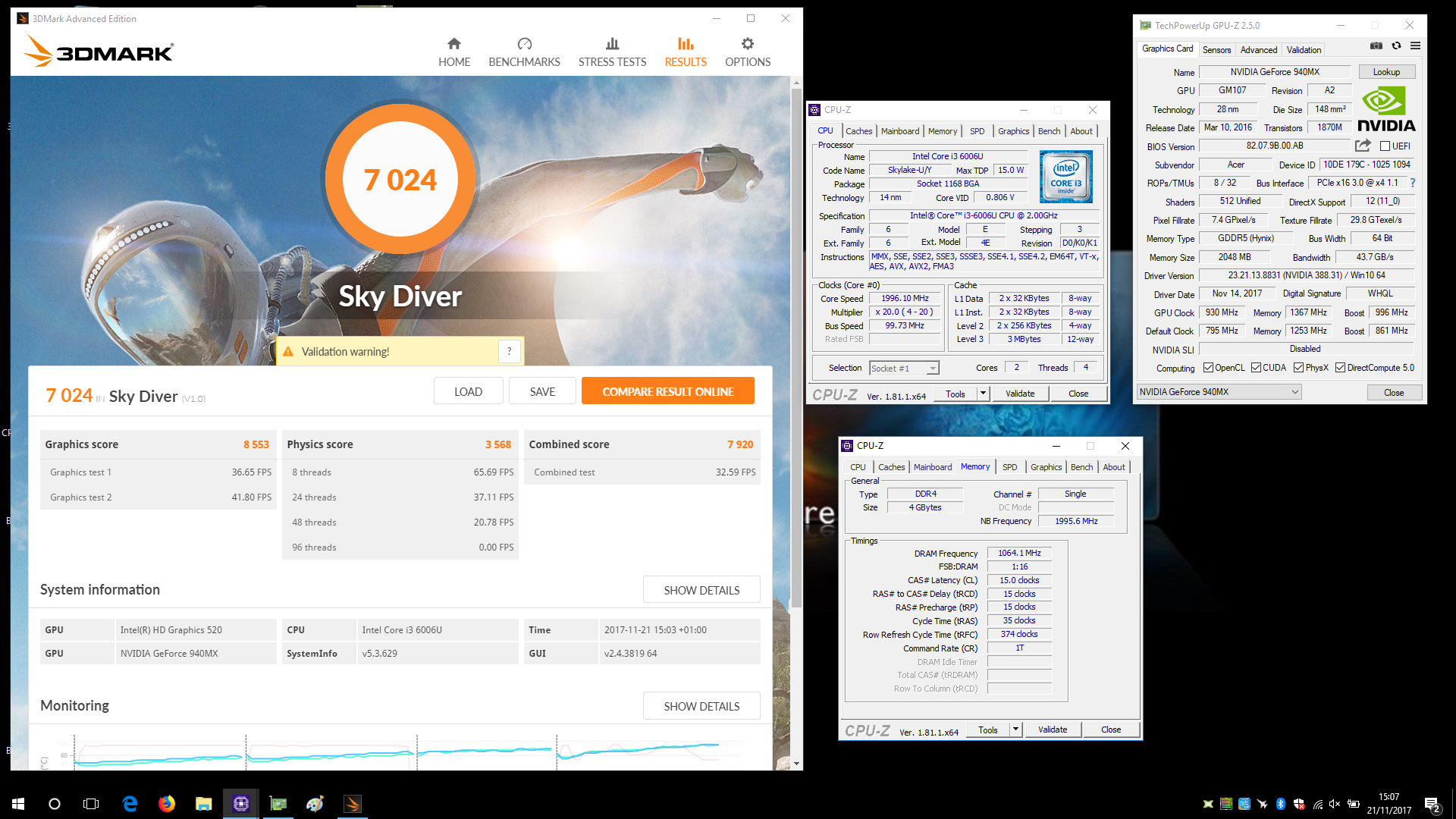
Task: Launch Firefox from the taskbar
Action: (167, 803)
